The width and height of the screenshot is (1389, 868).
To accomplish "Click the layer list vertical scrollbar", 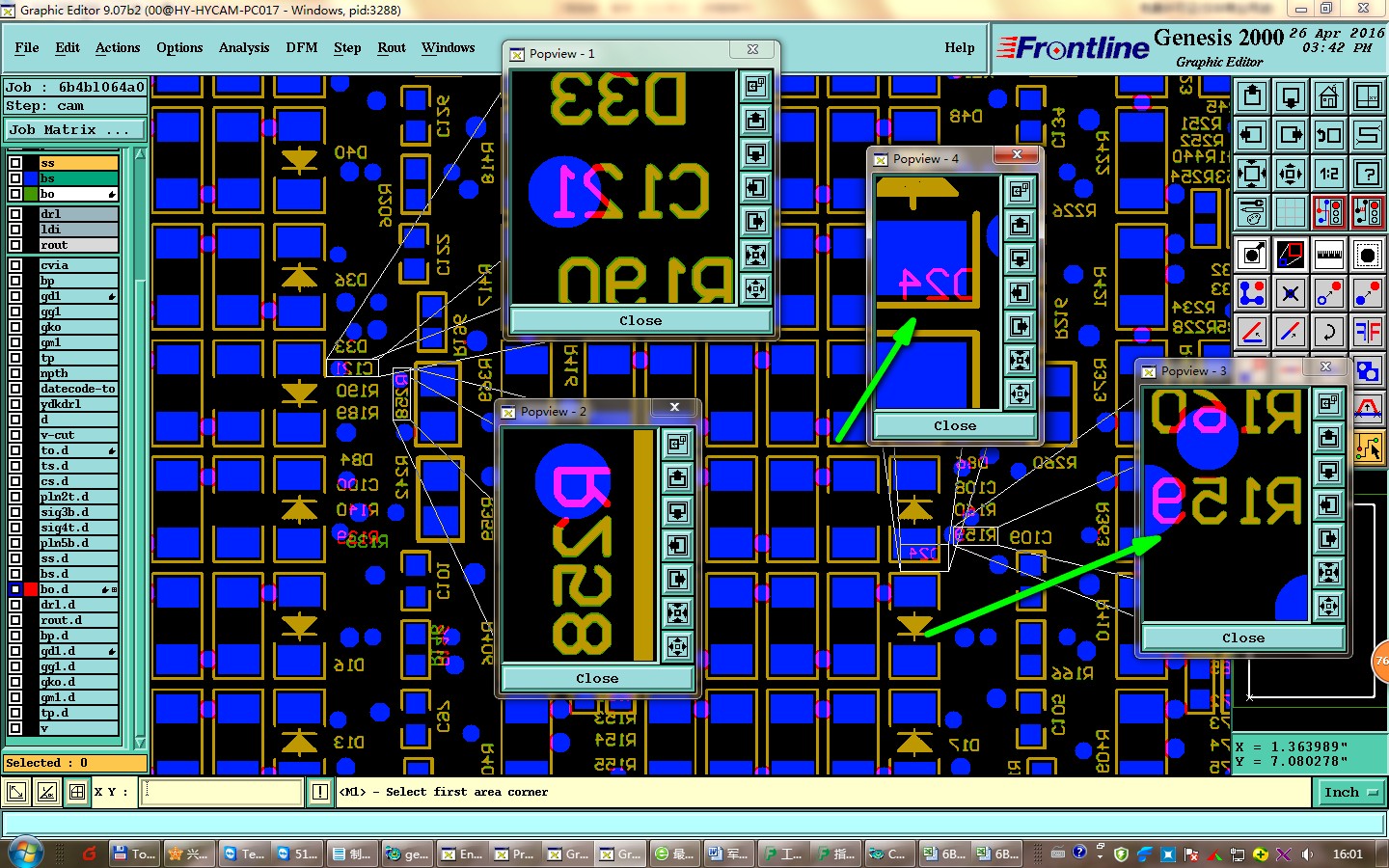I will tap(140, 448).
